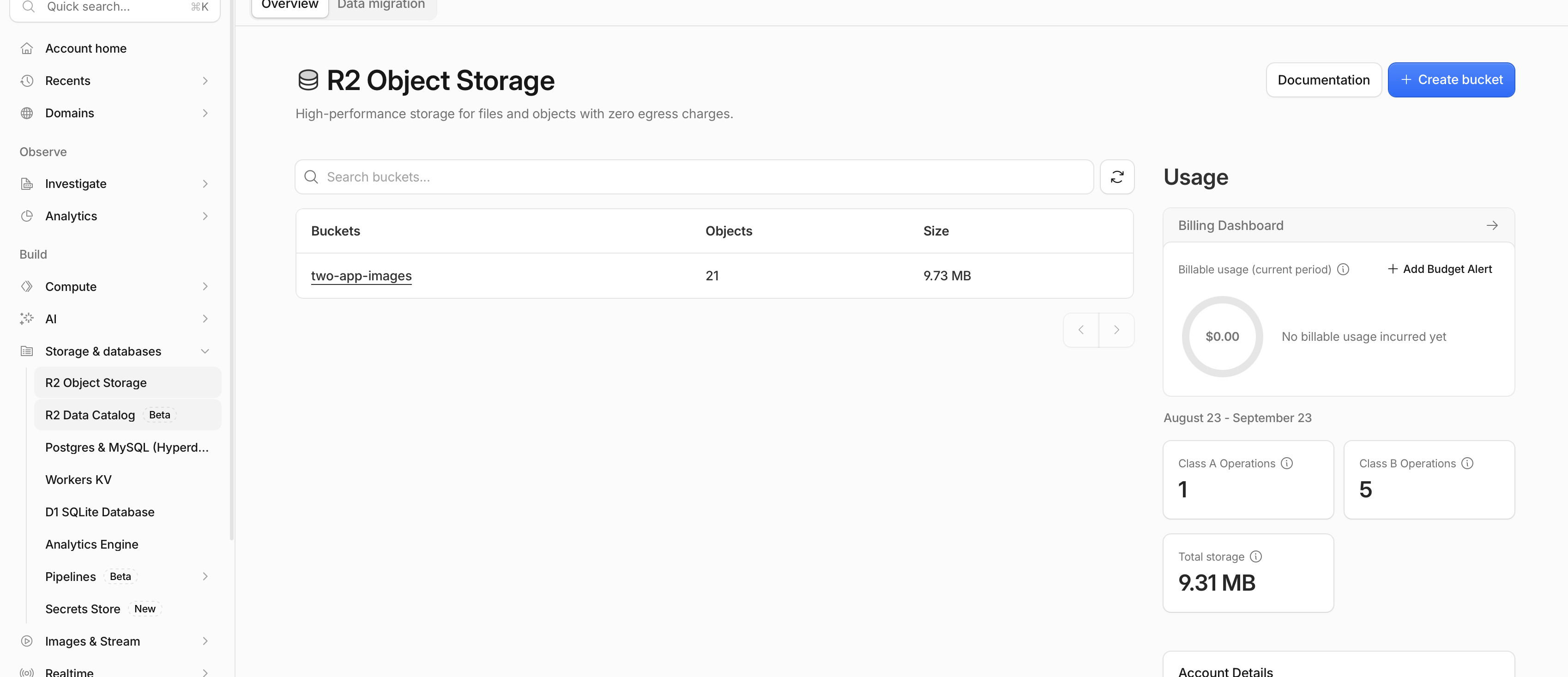Image resolution: width=1568 pixels, height=677 pixels.
Task: Expand the Images & Stream chevron
Action: point(205,641)
